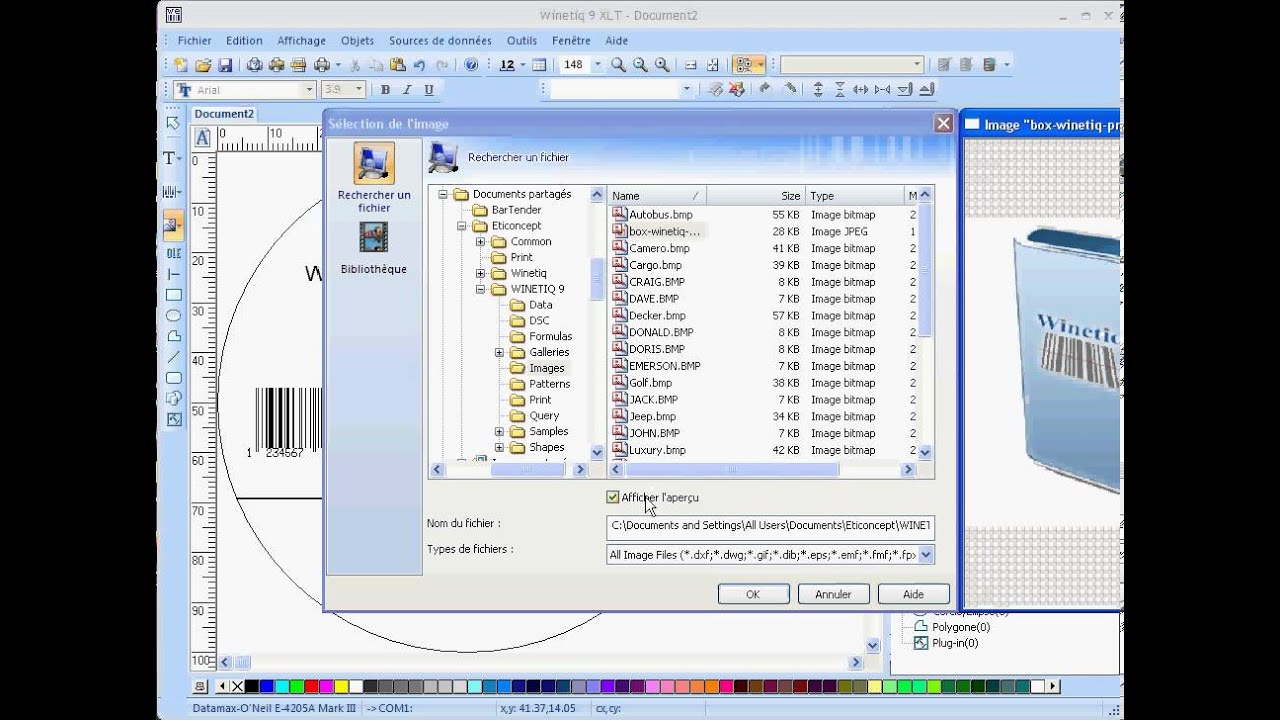Viewport: 1280px width, 720px height.
Task: Open the Sources de données menu
Action: tap(440, 41)
